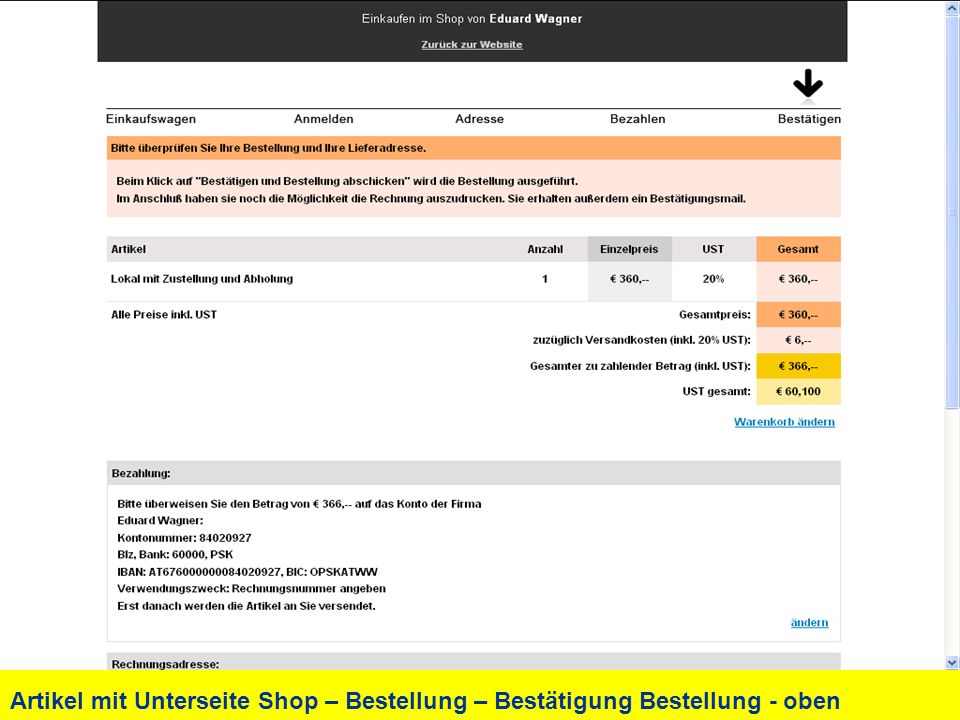Click the scrollbar up arrow
Image resolution: width=960 pixels, height=720 pixels.
[952, 9]
